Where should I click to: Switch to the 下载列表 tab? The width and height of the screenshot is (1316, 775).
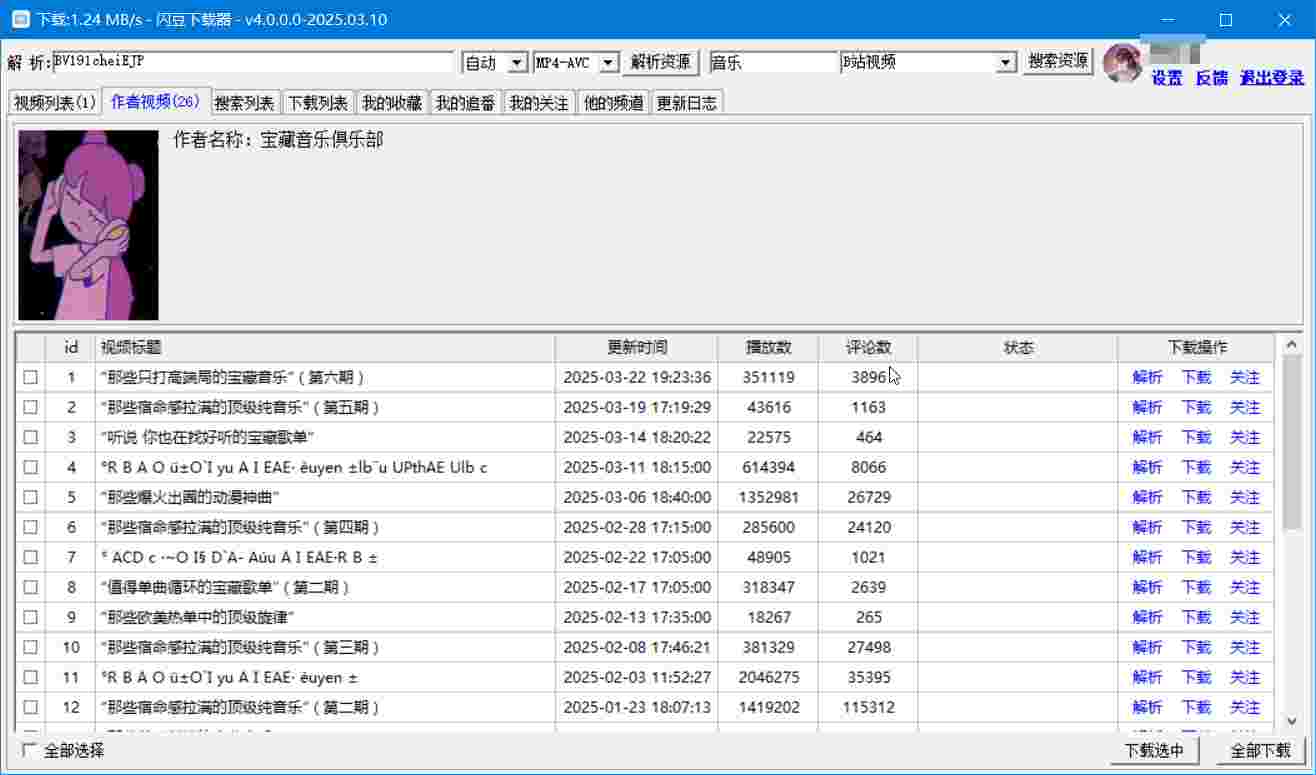[x=318, y=103]
